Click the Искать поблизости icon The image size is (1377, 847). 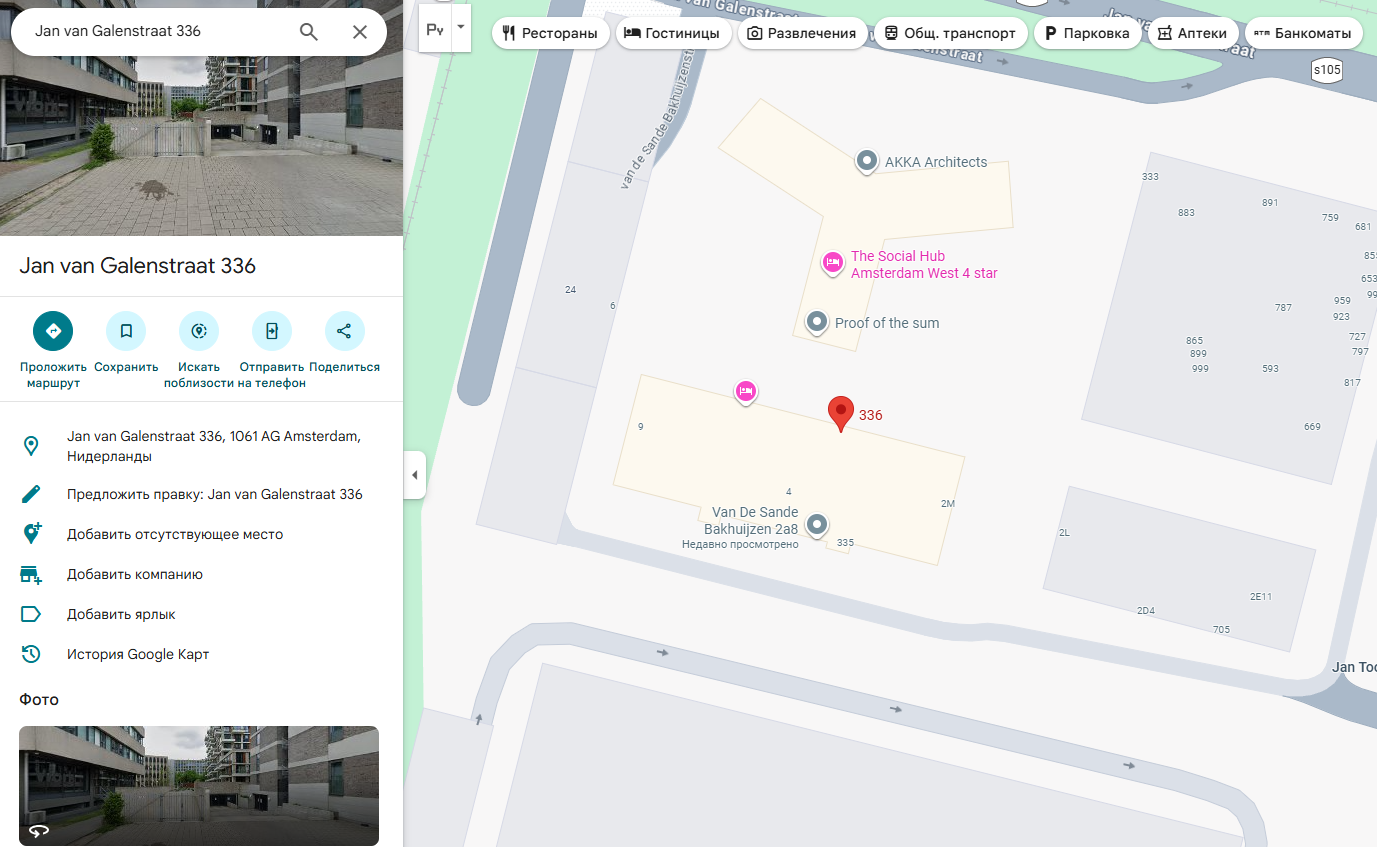tap(199, 331)
